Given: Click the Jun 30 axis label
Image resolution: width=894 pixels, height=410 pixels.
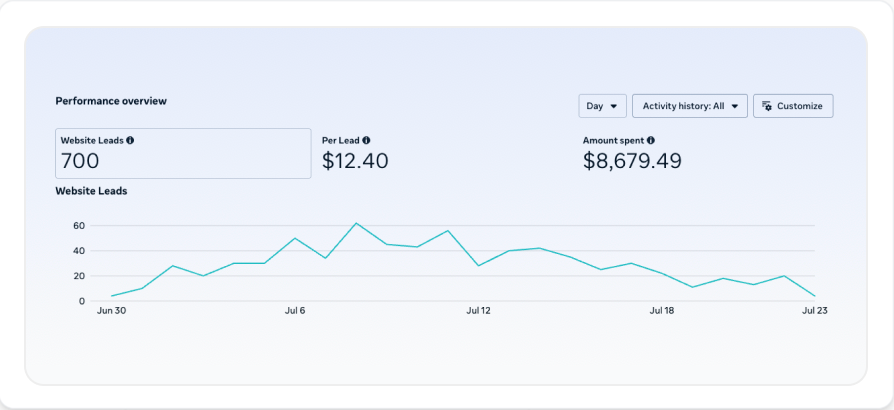Looking at the screenshot, I should click(x=112, y=311).
